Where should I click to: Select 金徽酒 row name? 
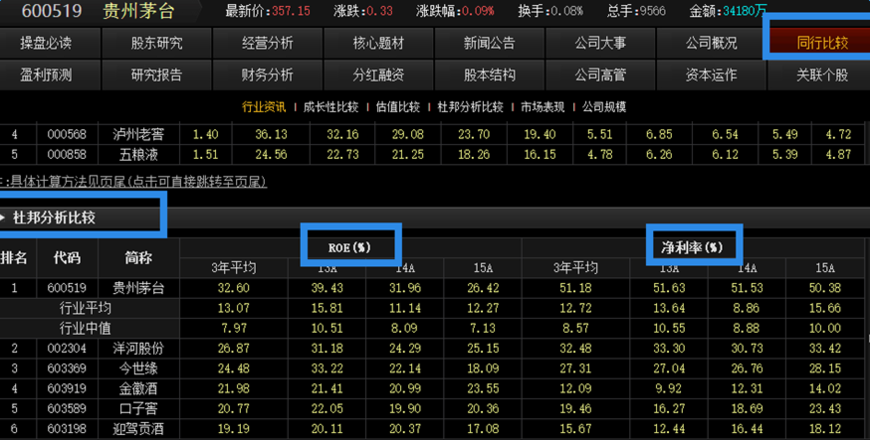pos(138,388)
